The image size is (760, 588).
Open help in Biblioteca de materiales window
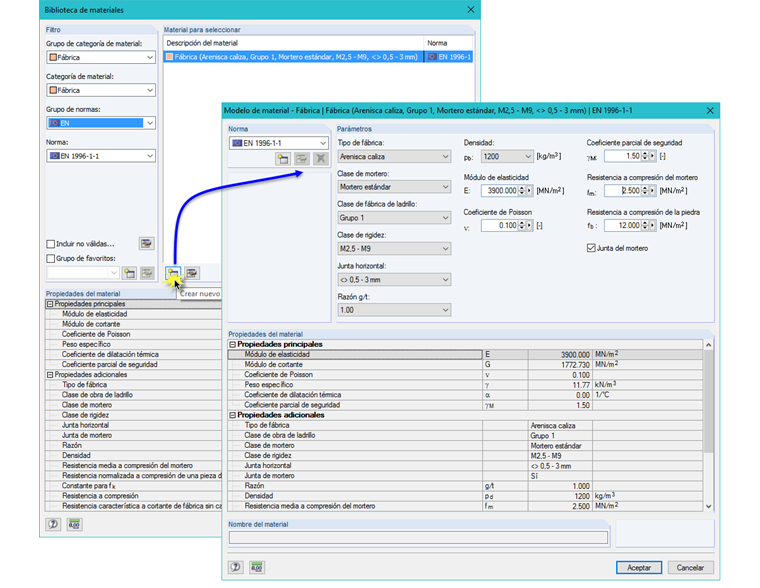[53, 524]
